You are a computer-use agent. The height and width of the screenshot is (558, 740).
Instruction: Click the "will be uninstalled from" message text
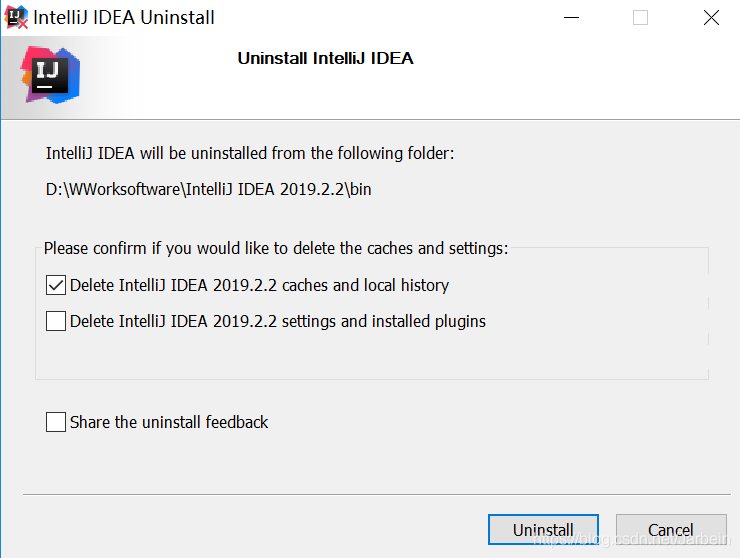pyautogui.click(x=250, y=154)
